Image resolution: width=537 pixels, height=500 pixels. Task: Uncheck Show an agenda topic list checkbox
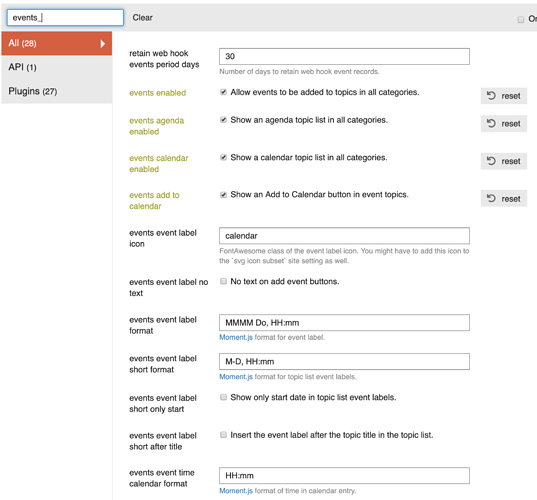pos(223,120)
